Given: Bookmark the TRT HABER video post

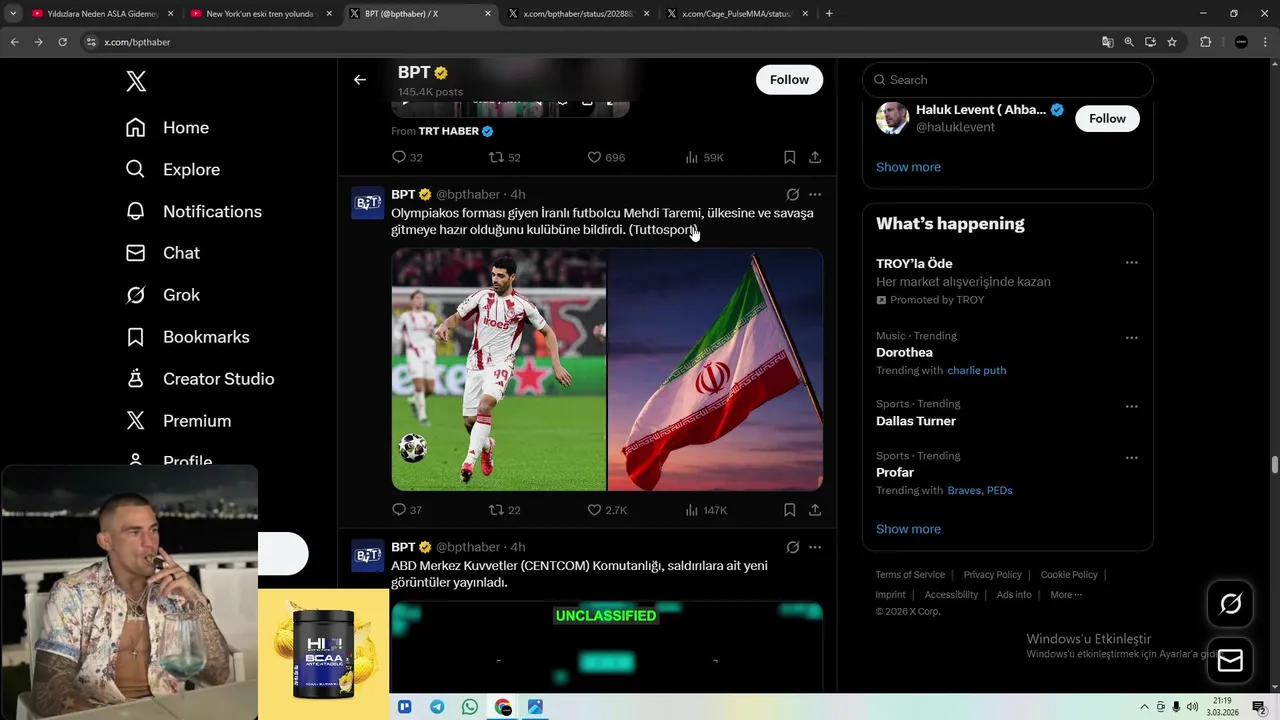Looking at the screenshot, I should click(x=789, y=157).
